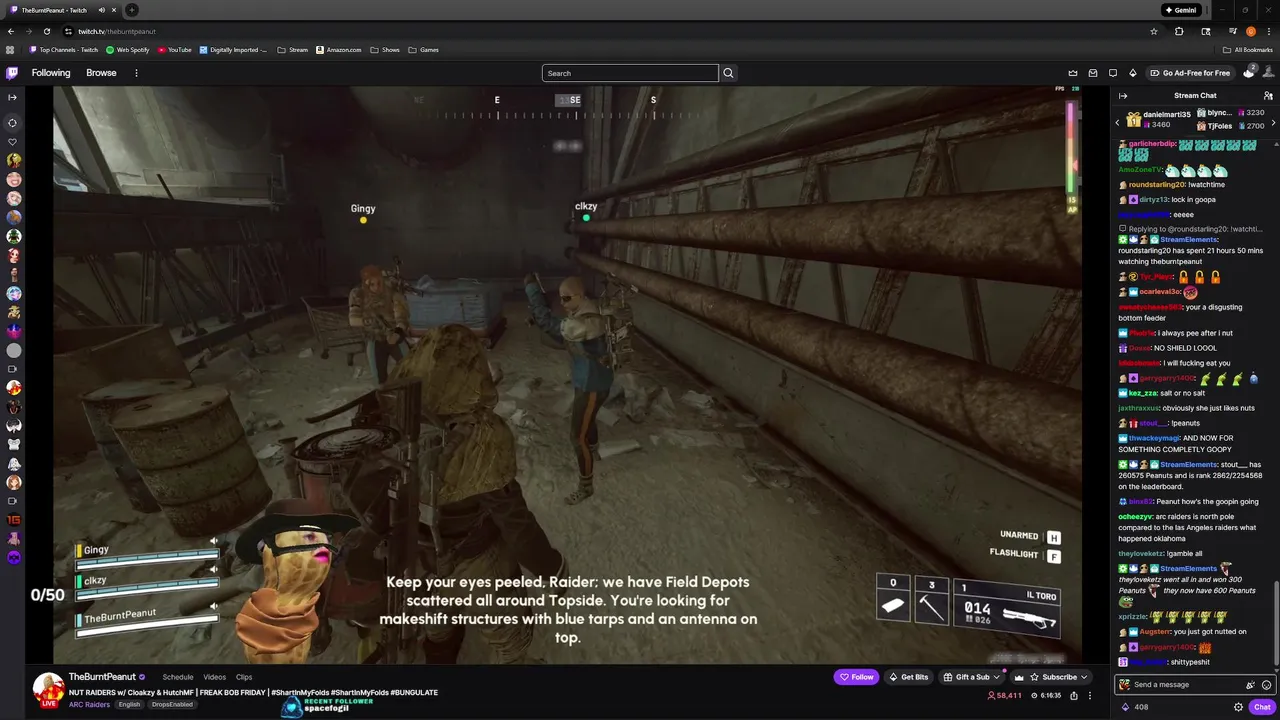The height and width of the screenshot is (720, 1280).
Task: Open the Gift a Sub dropdown
Action: point(972,677)
